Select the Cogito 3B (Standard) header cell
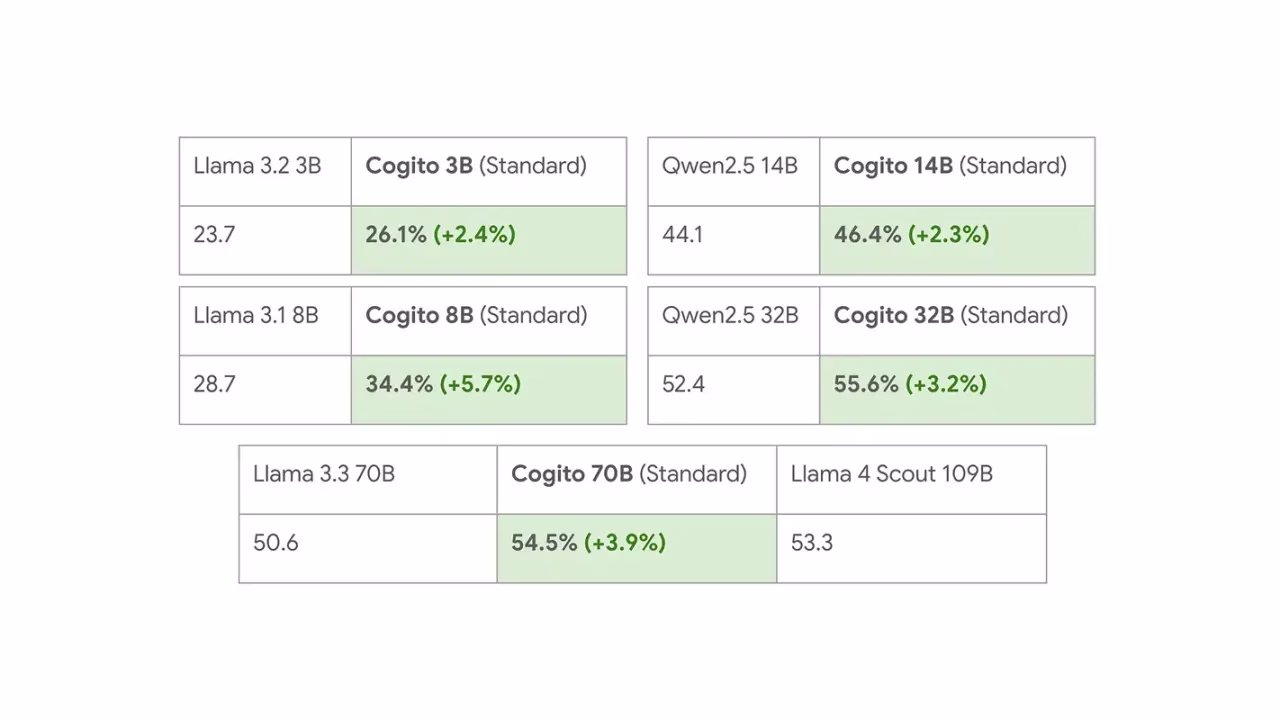Viewport: 1280px width, 720px height. click(489, 172)
